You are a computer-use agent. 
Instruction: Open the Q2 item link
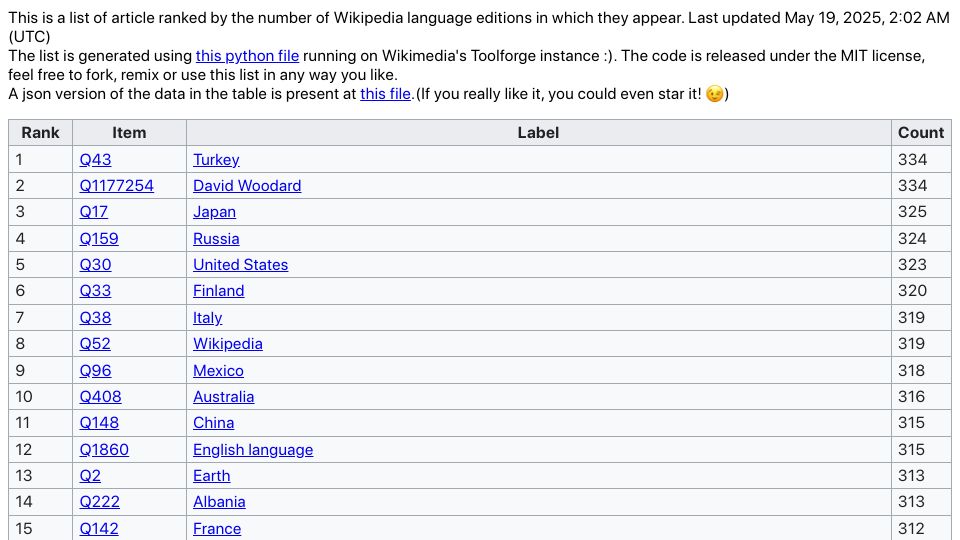[90, 476]
